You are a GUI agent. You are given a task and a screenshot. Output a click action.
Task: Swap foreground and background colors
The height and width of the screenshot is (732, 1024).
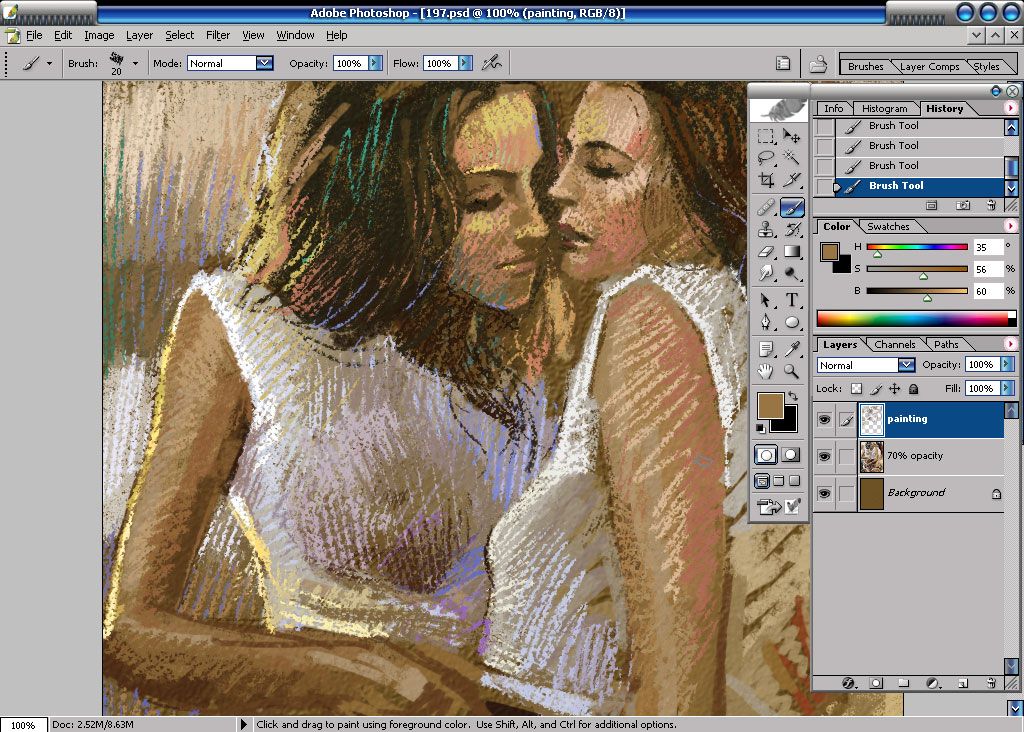coord(793,396)
